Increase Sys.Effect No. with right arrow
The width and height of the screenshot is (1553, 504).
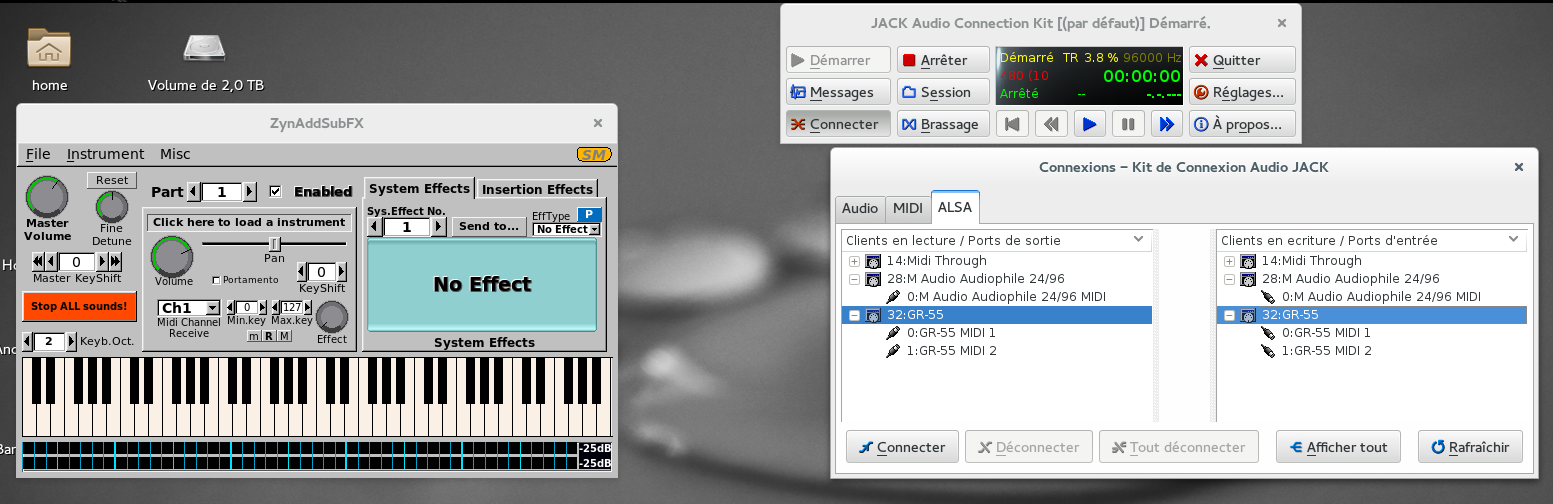click(x=439, y=227)
